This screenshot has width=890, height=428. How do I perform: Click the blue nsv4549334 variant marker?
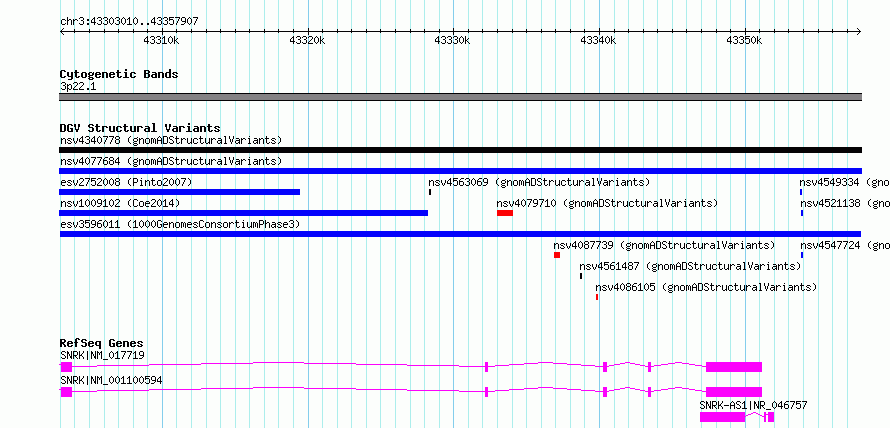tap(801, 192)
